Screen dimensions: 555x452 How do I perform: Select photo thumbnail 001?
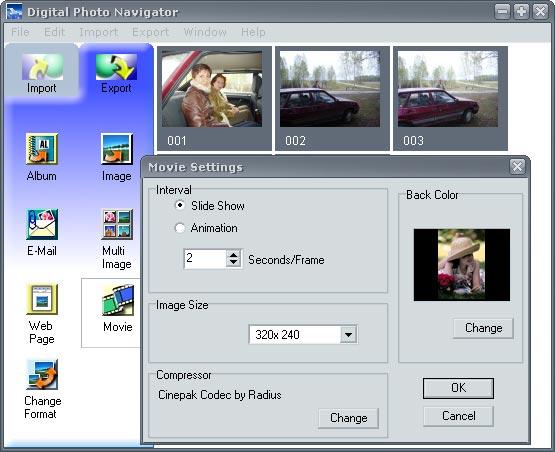tap(214, 98)
